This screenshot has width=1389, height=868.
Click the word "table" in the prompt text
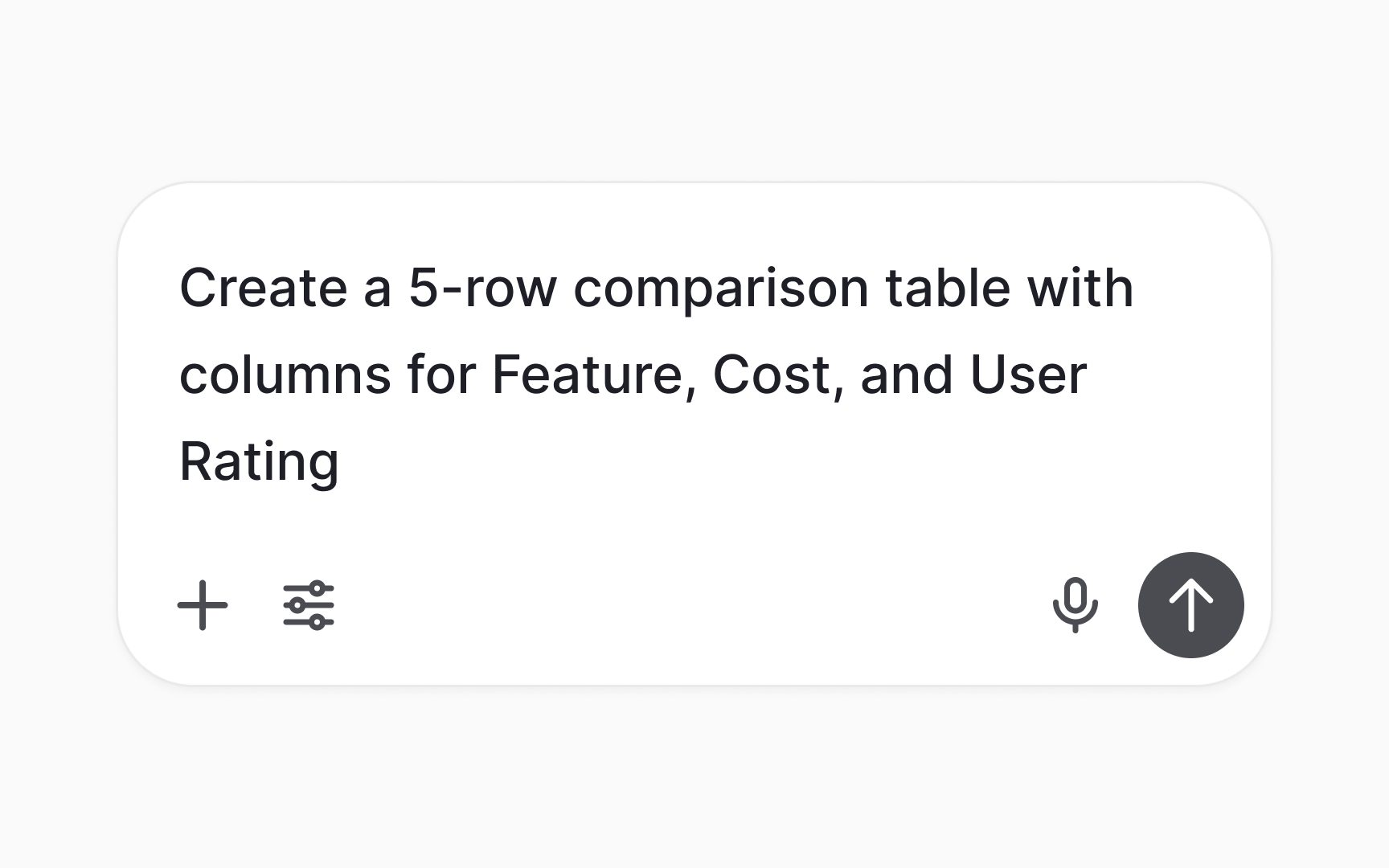(x=948, y=288)
